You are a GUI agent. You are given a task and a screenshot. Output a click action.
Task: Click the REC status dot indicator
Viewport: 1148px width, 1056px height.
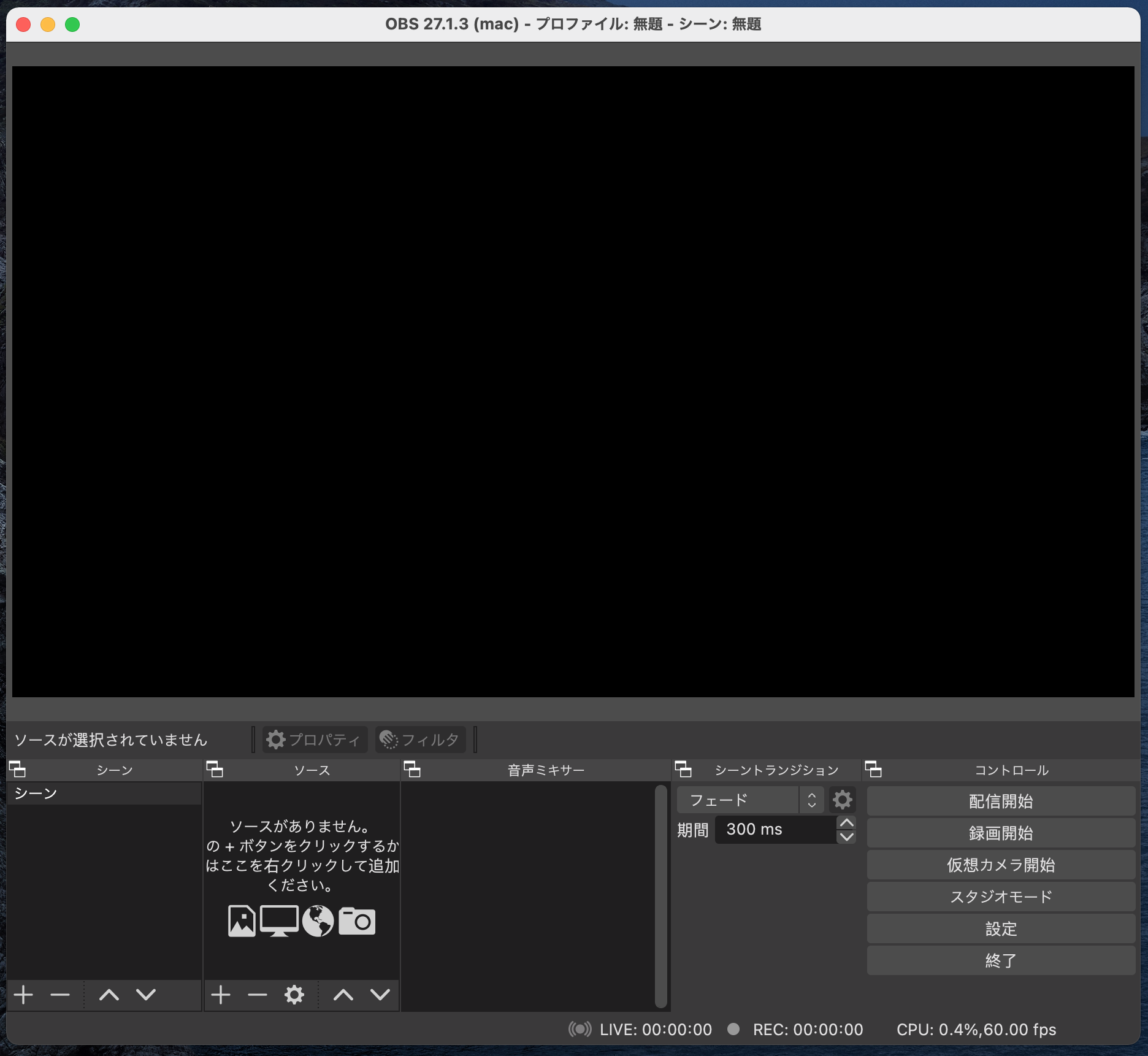coord(733,1029)
